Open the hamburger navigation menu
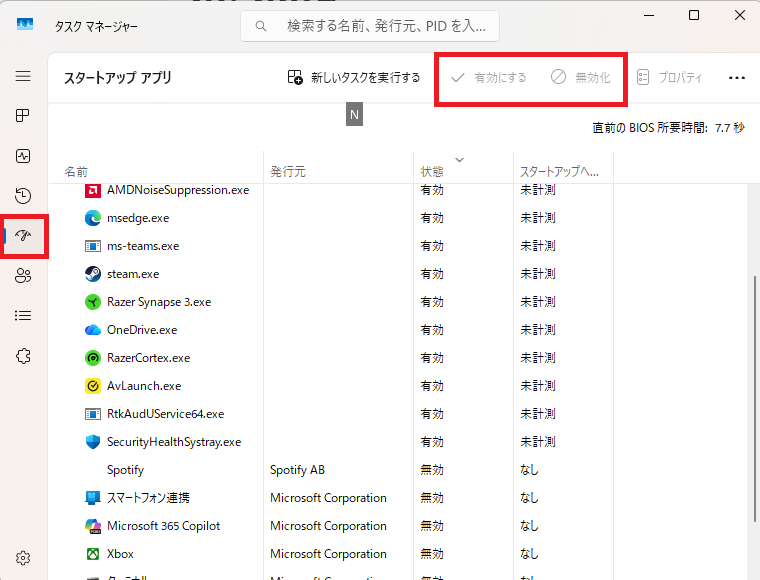Screen dimensions: 760x580 [23, 76]
